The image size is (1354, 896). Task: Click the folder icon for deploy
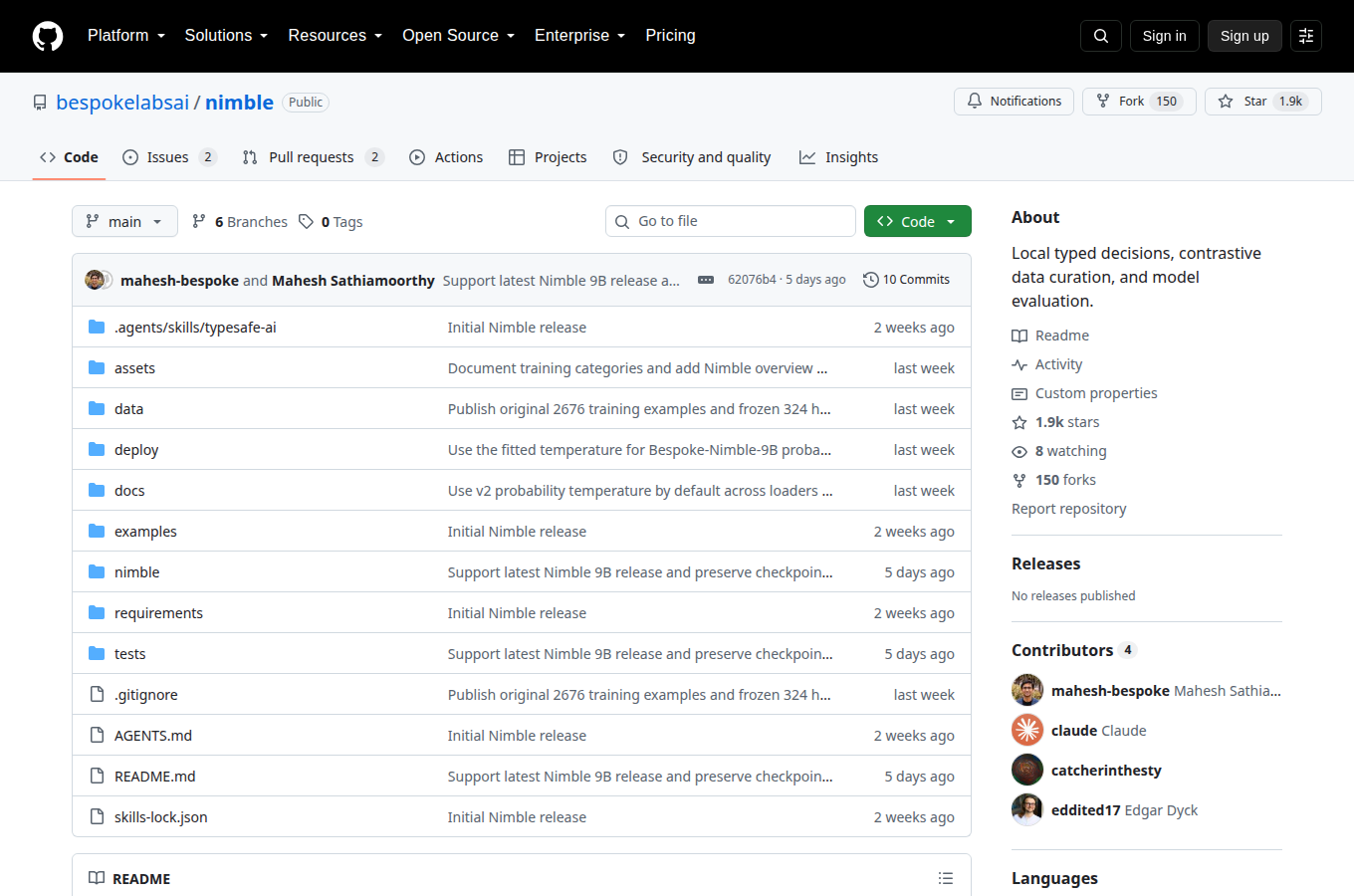pos(97,449)
